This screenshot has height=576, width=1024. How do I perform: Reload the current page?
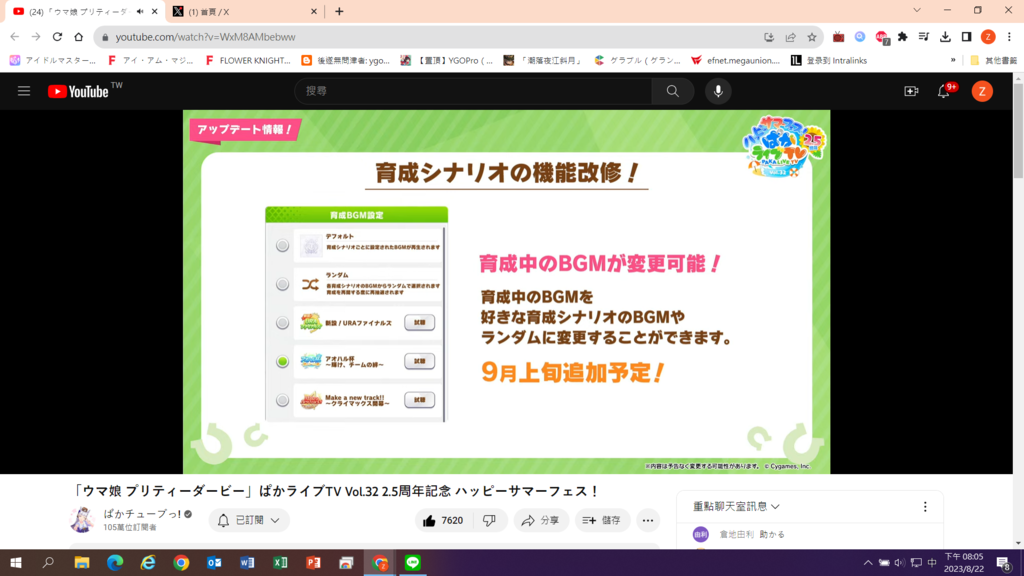coord(57,37)
